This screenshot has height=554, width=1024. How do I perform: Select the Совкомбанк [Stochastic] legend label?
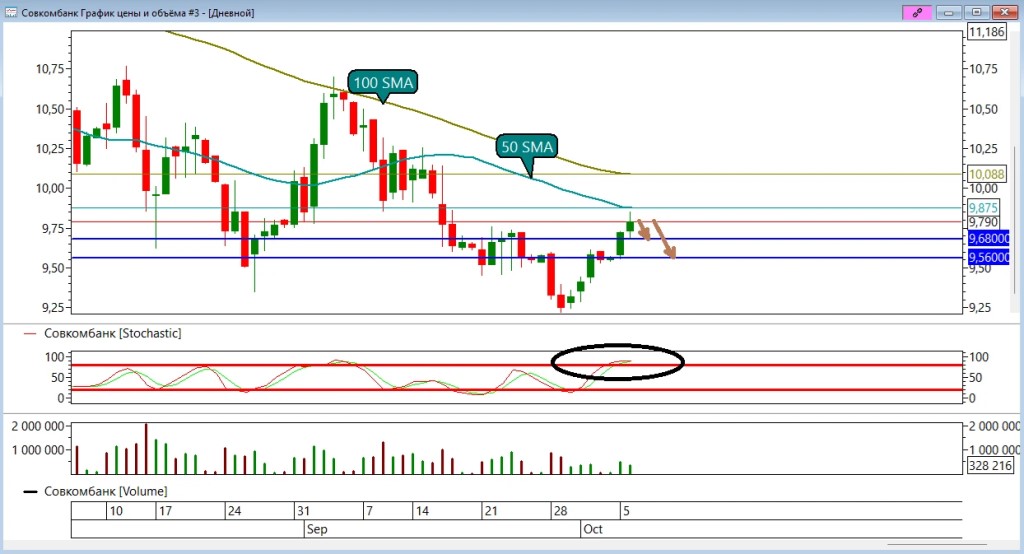click(112, 333)
